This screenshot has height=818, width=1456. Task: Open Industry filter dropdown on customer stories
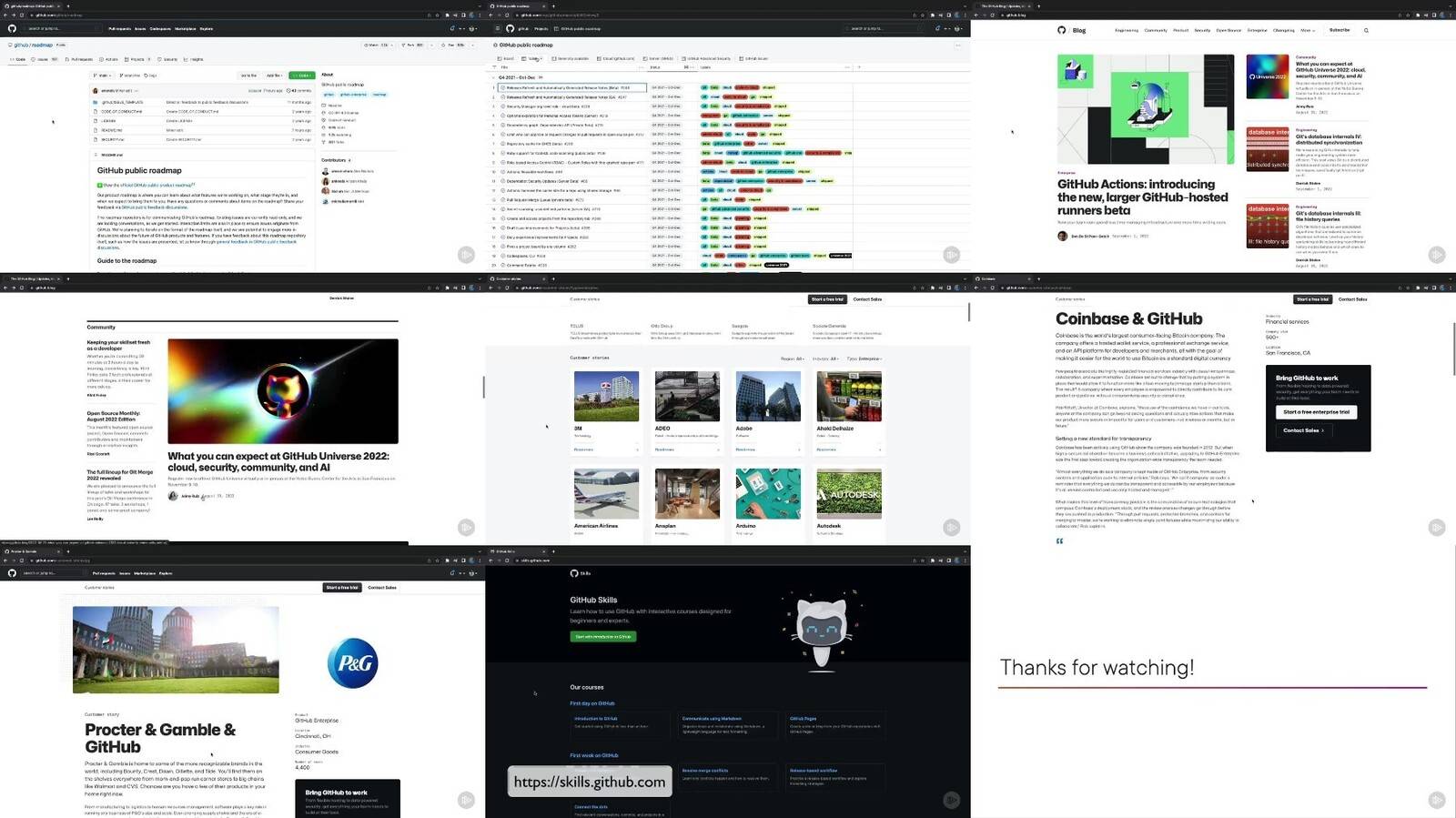tap(825, 359)
